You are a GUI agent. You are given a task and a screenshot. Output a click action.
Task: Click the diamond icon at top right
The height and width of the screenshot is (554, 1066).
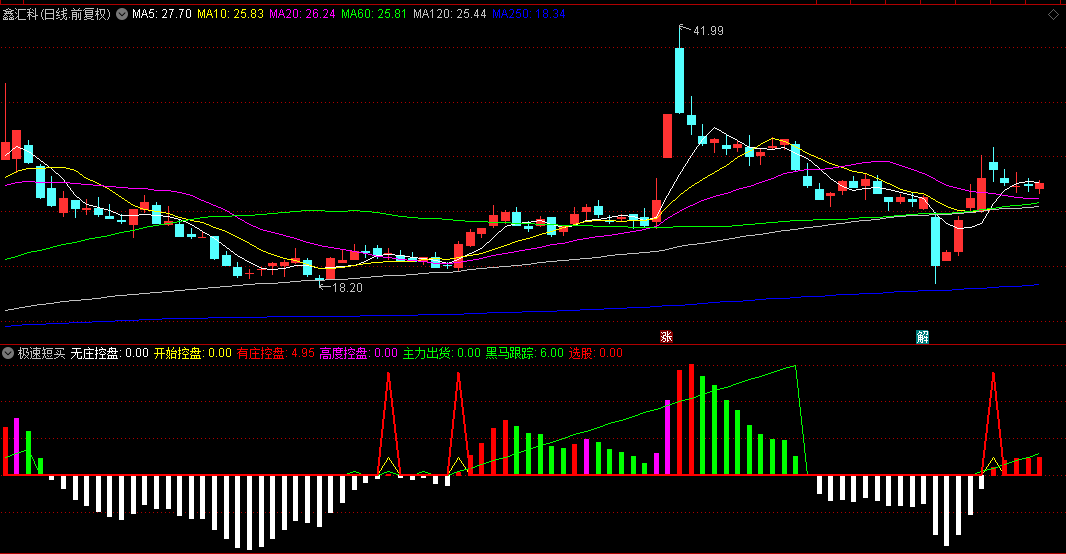(x=1053, y=14)
